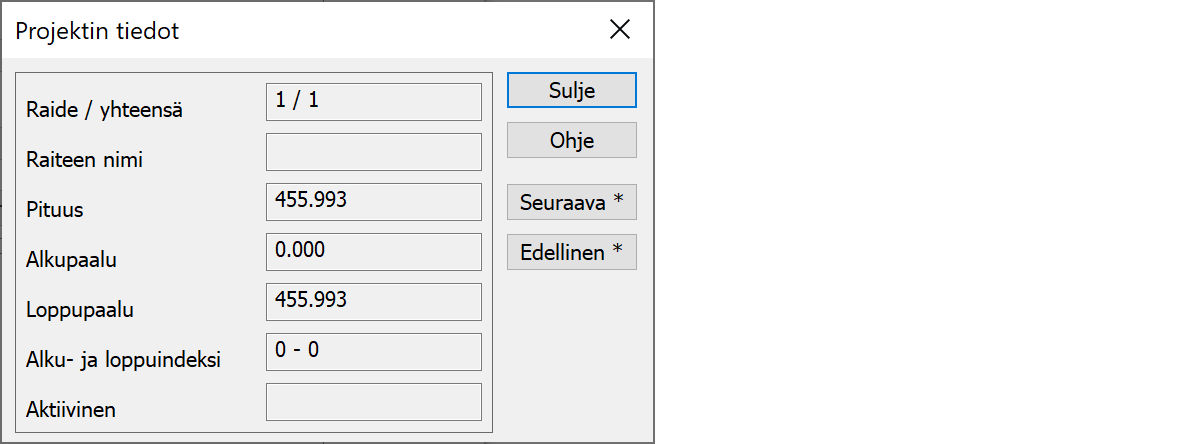Select the Alku- ja loppuindeksi field
Screen dimensions: 1200x444
pos(373,352)
